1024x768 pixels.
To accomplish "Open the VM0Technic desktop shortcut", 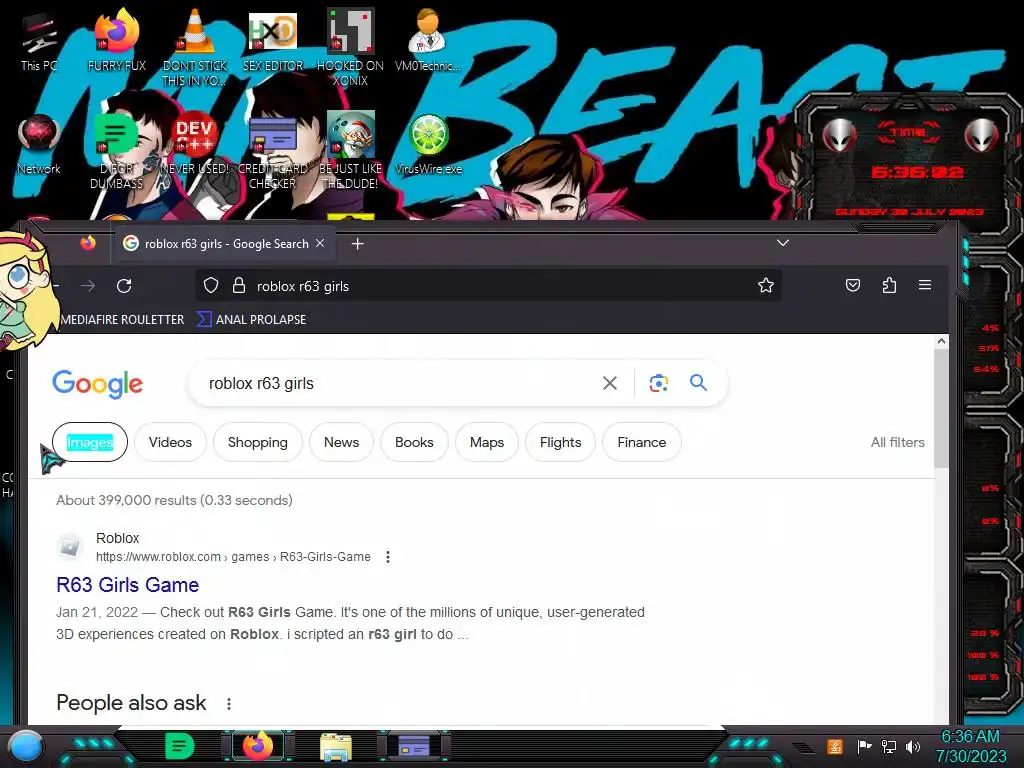I will click(428, 39).
